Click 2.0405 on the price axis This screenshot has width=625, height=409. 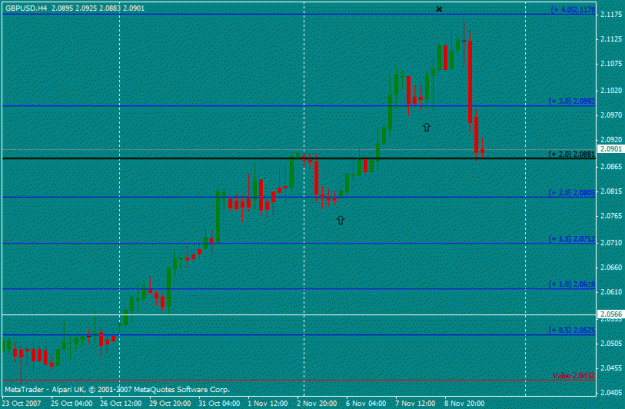click(x=611, y=393)
